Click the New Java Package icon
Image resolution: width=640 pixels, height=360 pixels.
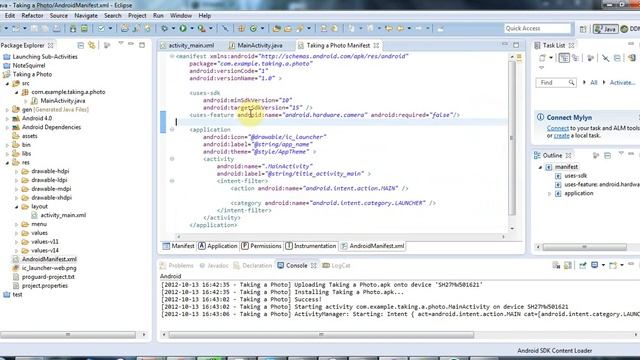point(242,29)
